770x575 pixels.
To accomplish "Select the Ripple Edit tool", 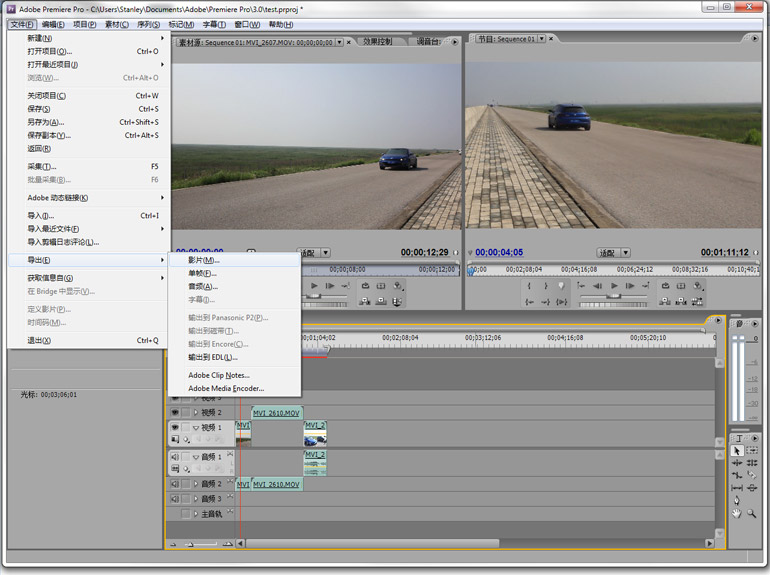I will click(x=737, y=463).
